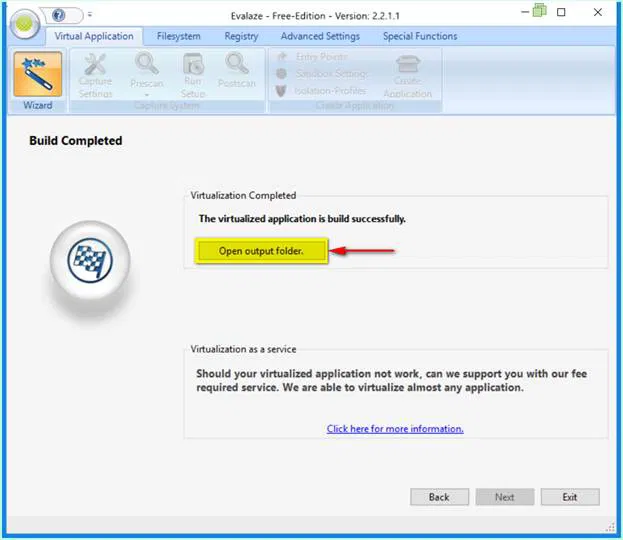Image resolution: width=623 pixels, height=540 pixels.
Task: Switch to the Advanced Settings tab
Action: pyautogui.click(x=320, y=36)
